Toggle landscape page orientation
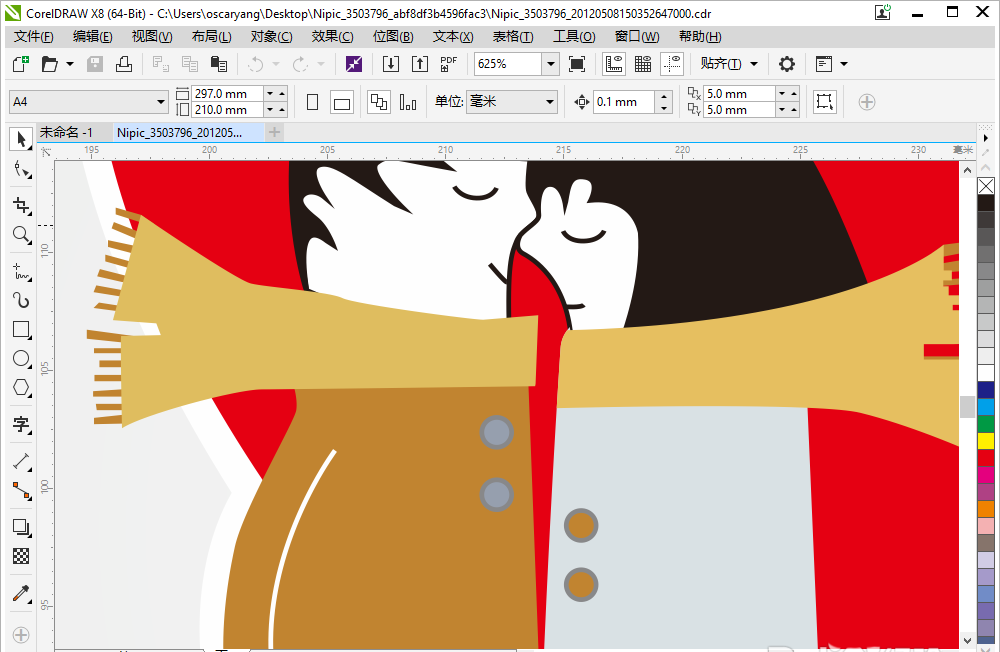 pyautogui.click(x=342, y=102)
